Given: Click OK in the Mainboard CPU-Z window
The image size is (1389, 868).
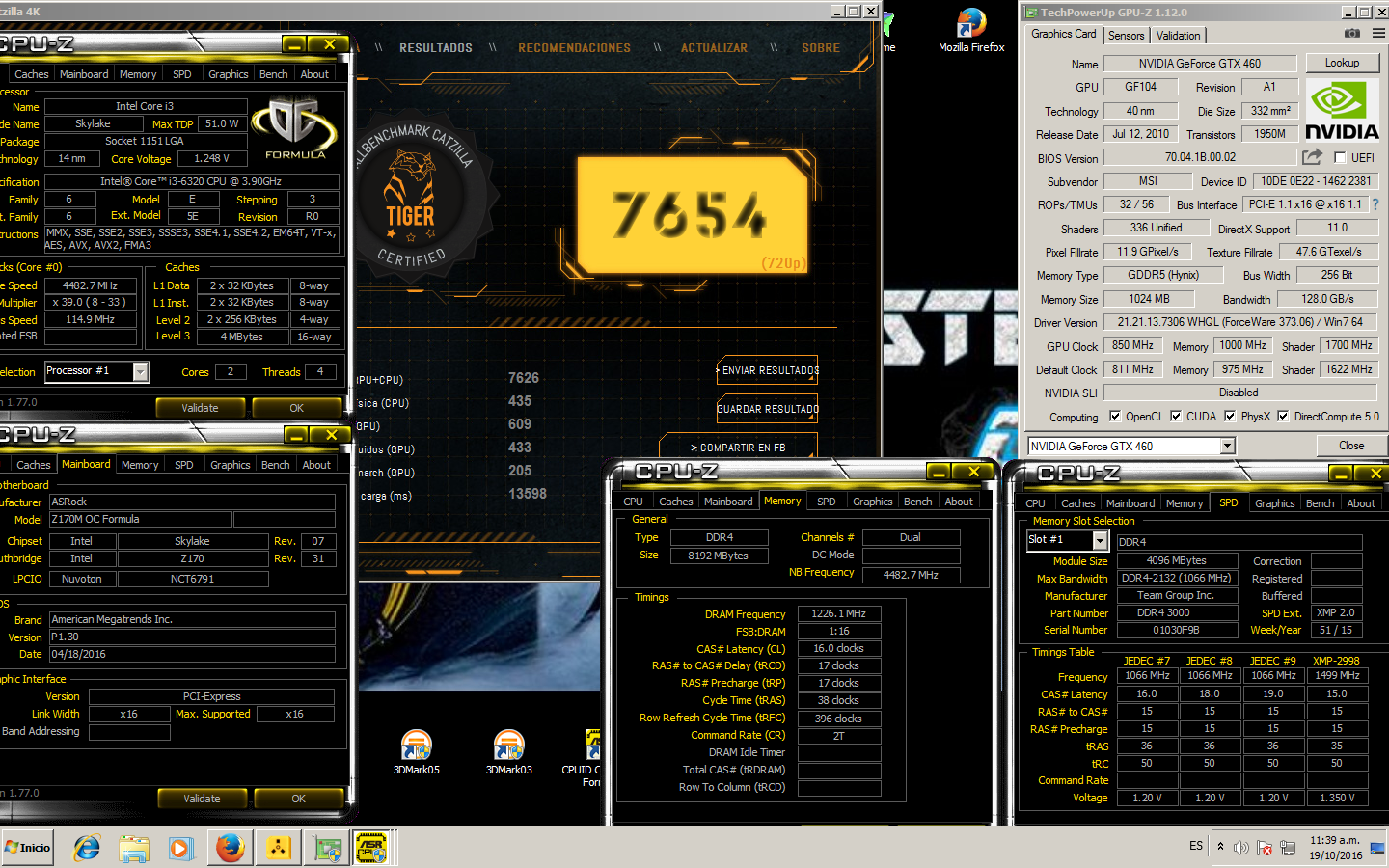Looking at the screenshot, I should [x=298, y=799].
